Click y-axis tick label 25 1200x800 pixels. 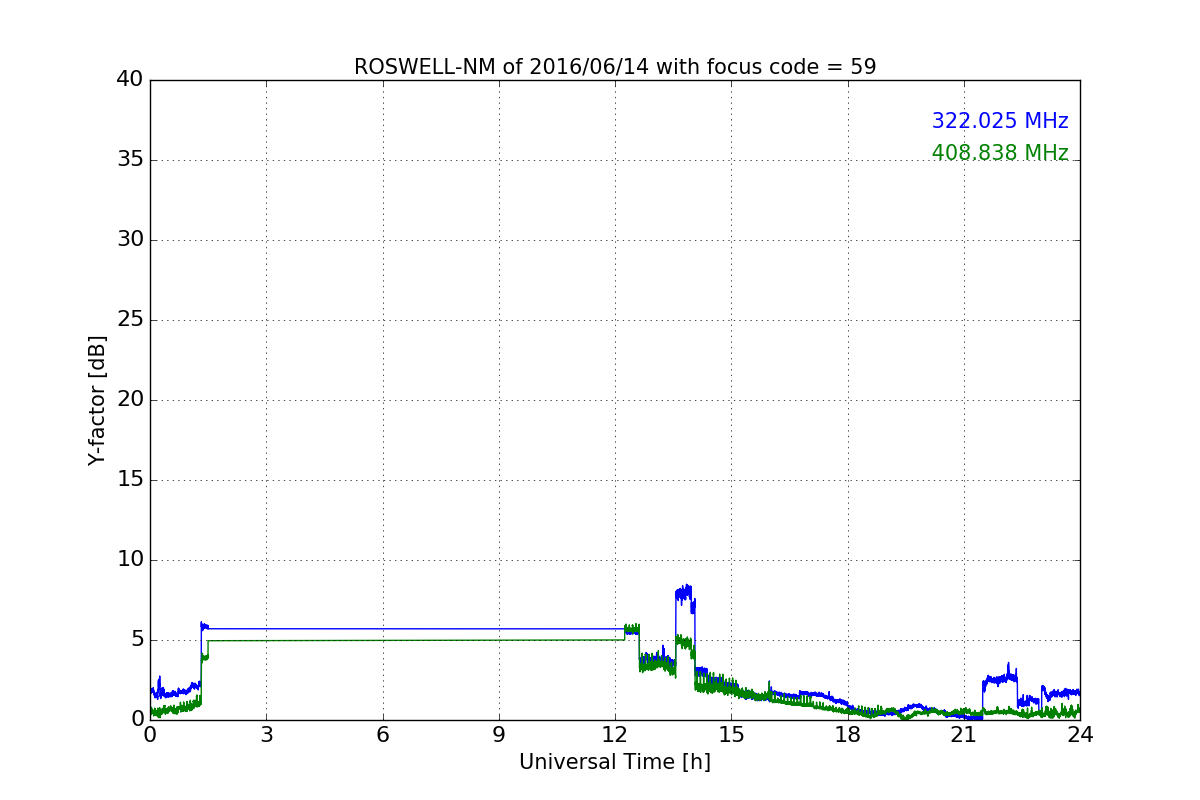tap(130, 320)
